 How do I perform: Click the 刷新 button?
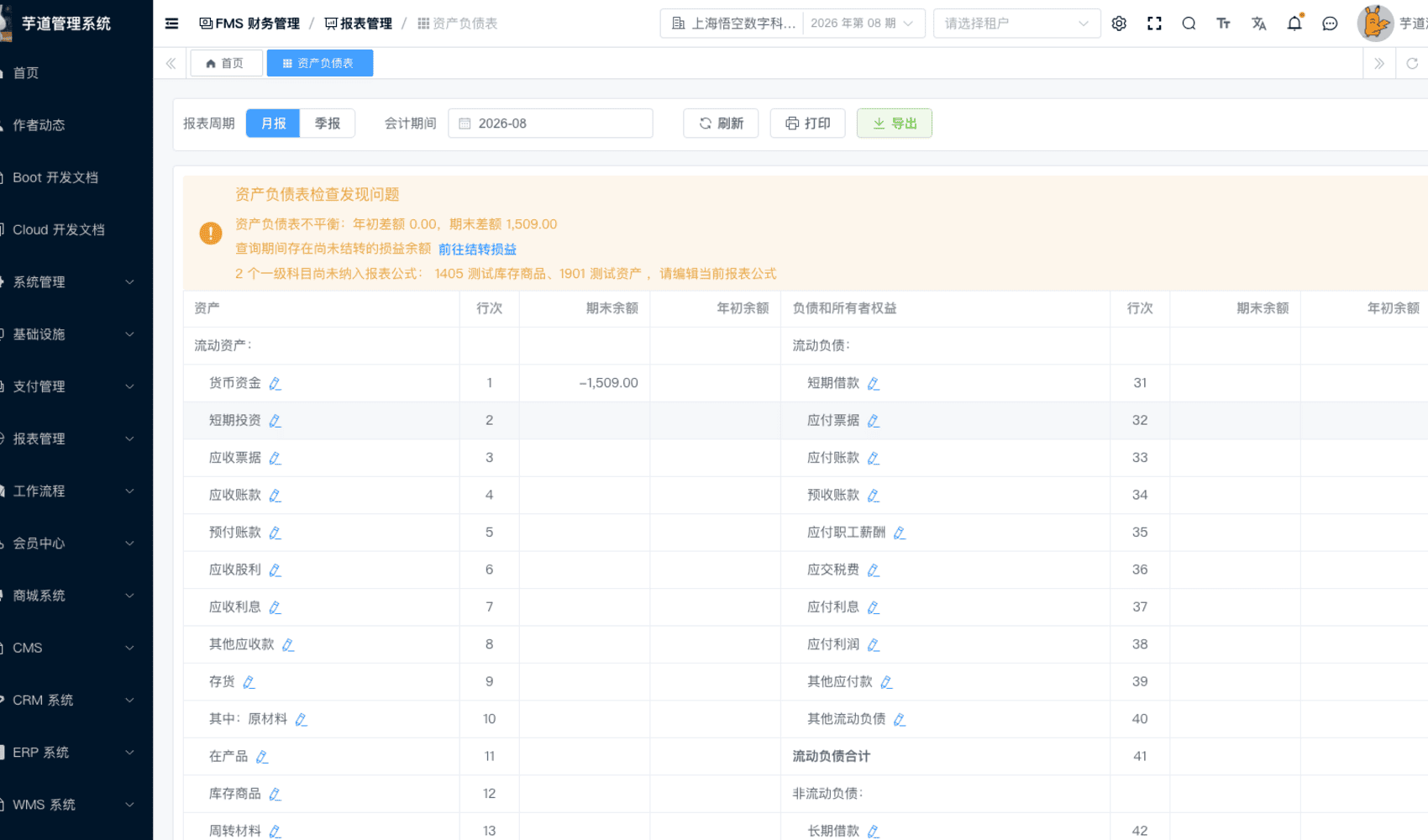pyautogui.click(x=721, y=123)
